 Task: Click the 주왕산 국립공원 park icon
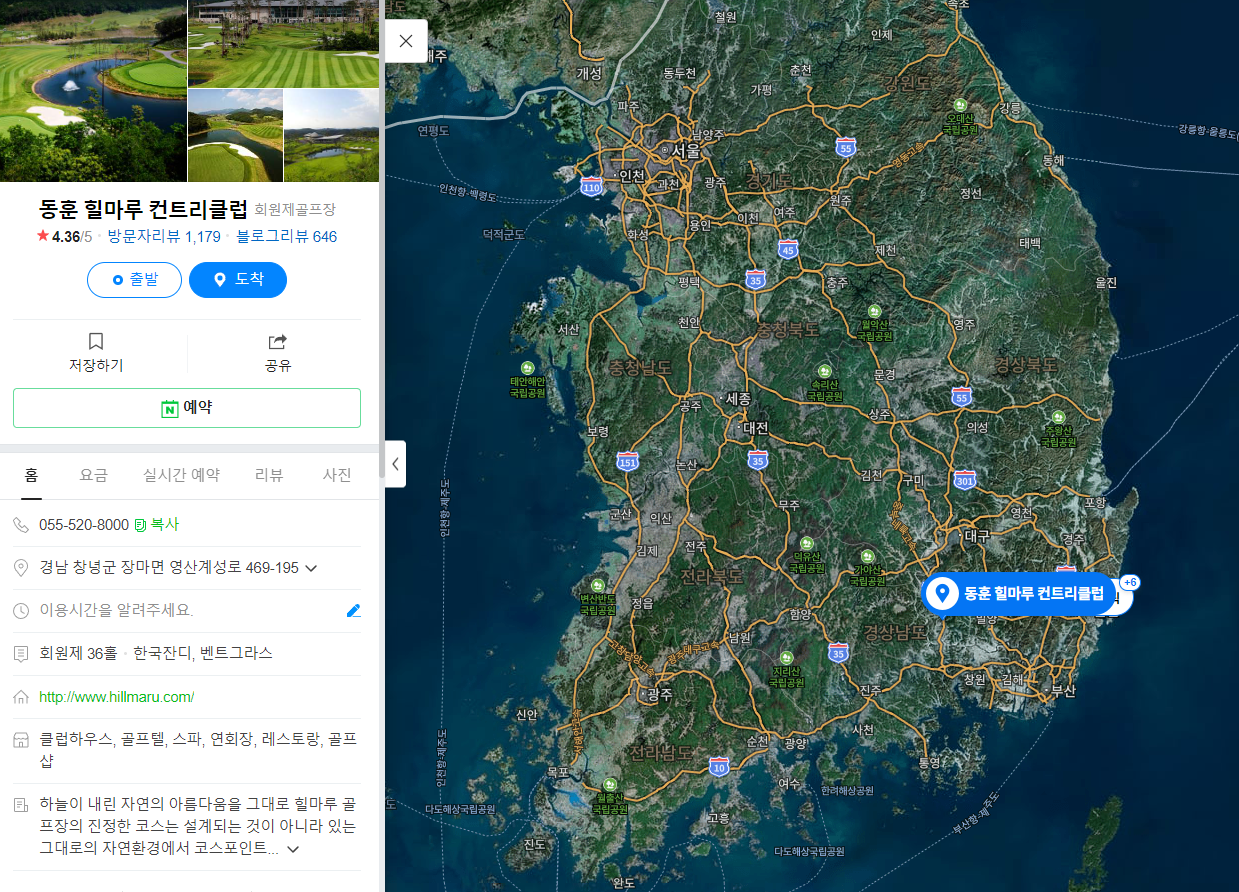(x=1059, y=418)
